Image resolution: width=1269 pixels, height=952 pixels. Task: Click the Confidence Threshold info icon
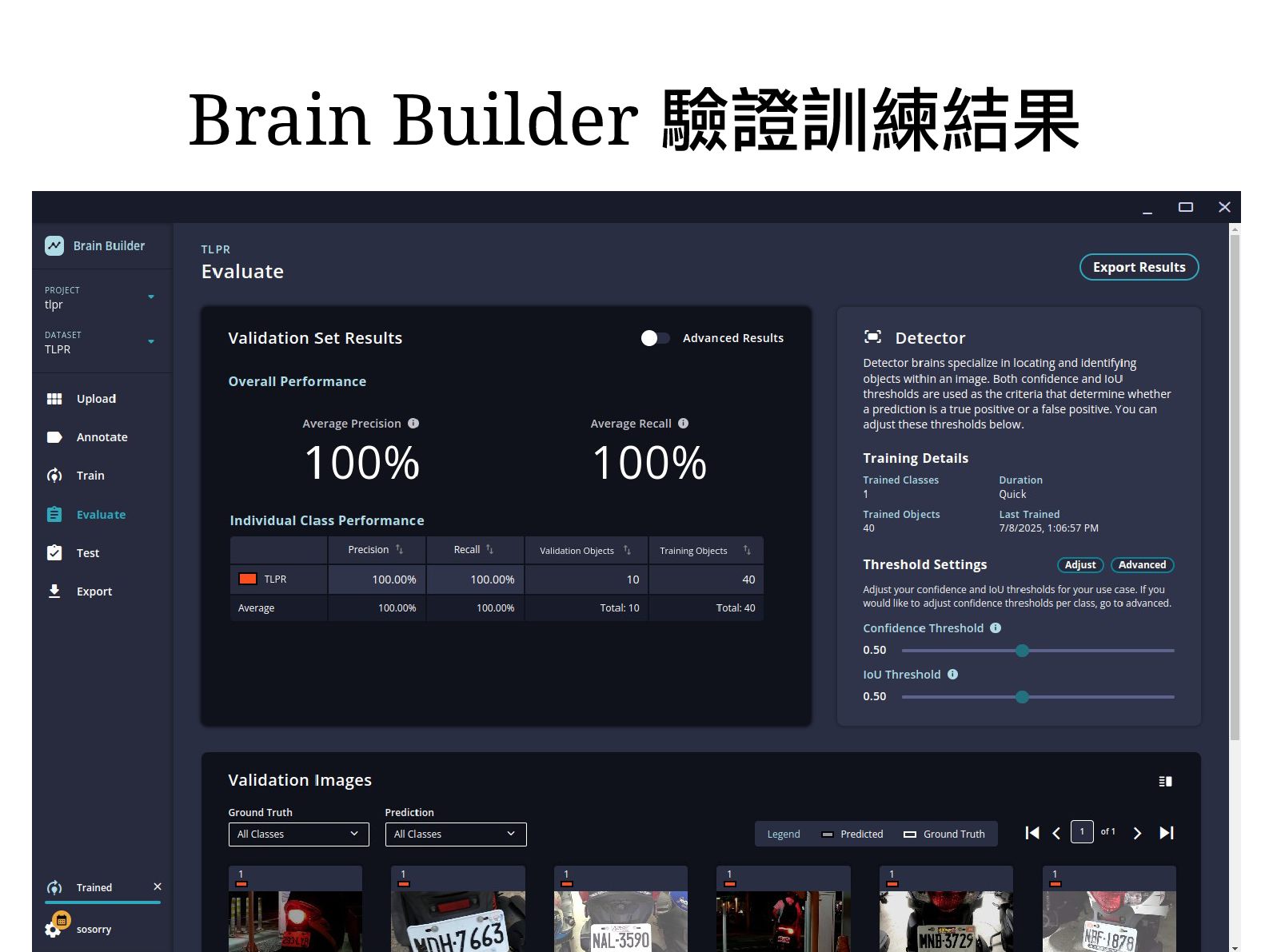point(996,628)
